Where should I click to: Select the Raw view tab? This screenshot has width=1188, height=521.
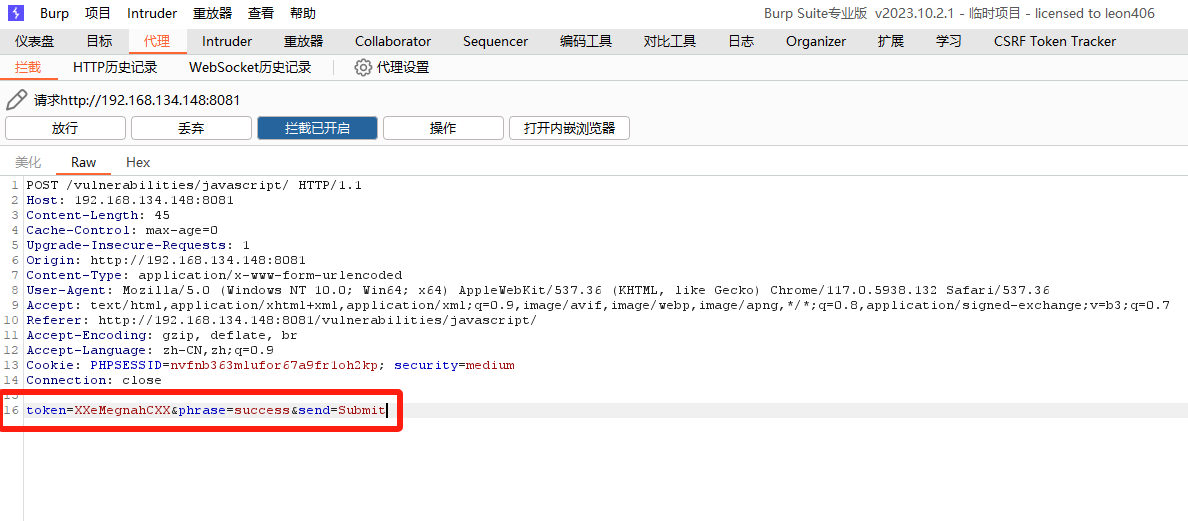coord(83,162)
